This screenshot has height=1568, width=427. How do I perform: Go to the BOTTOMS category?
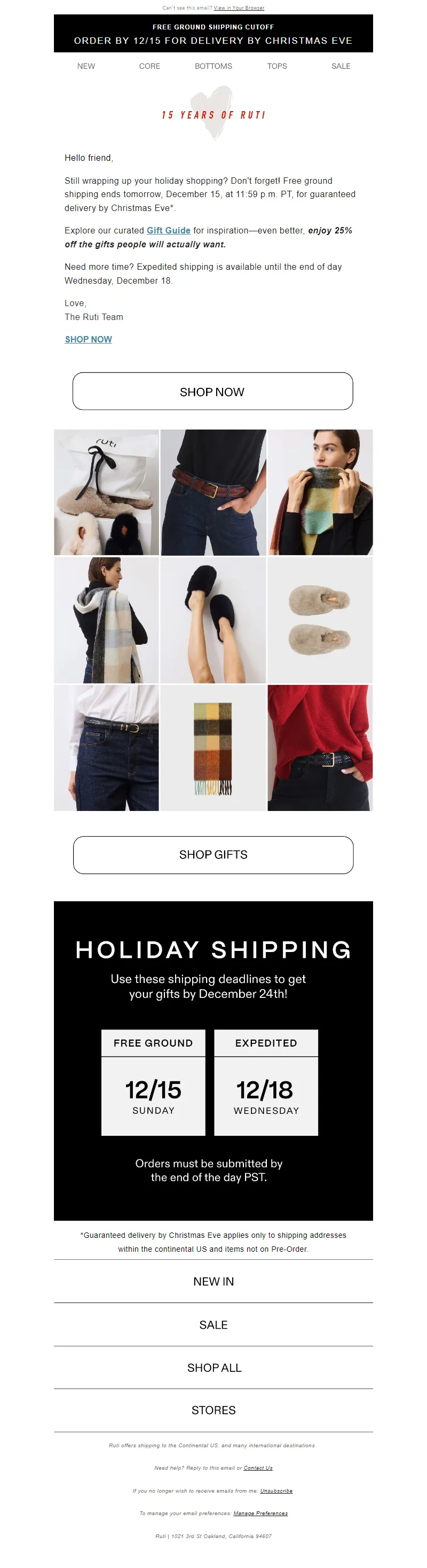[213, 66]
